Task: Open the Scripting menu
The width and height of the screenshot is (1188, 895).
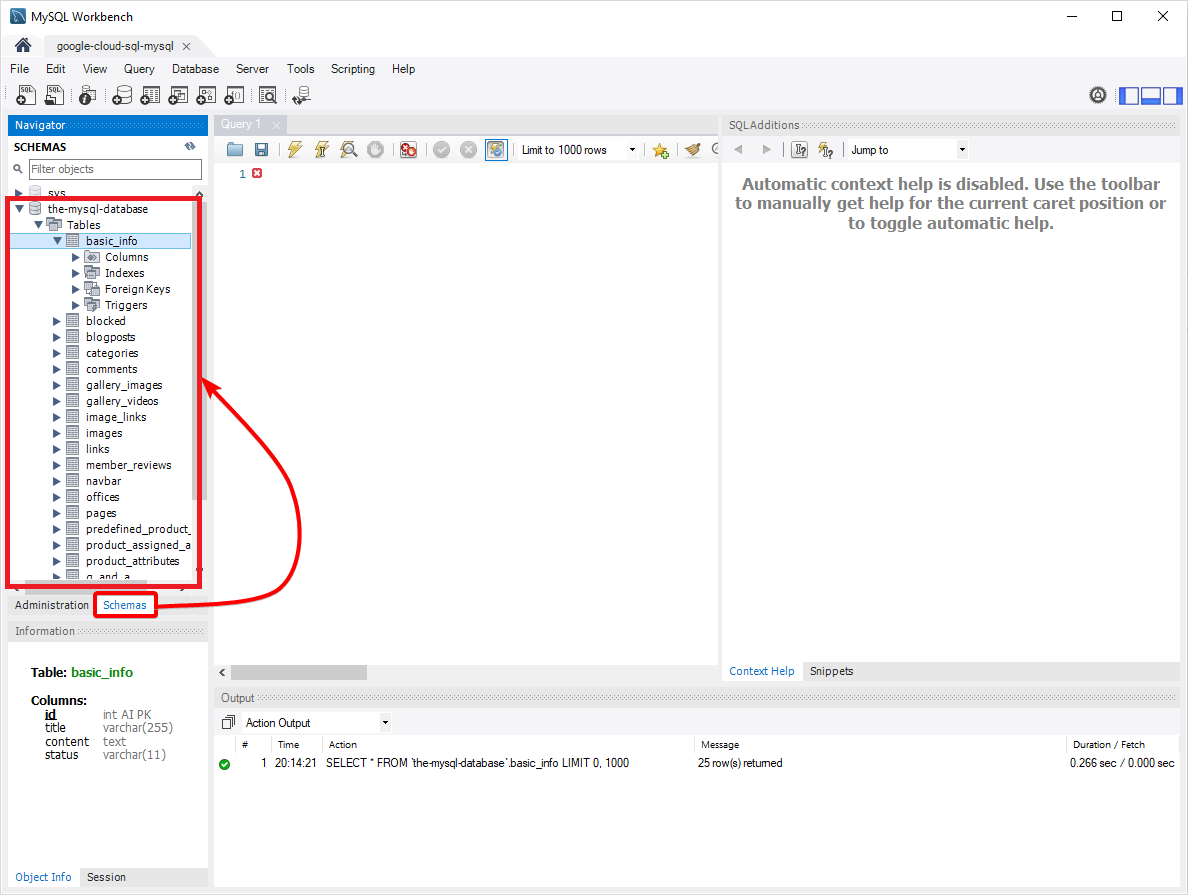Action: click(x=353, y=69)
